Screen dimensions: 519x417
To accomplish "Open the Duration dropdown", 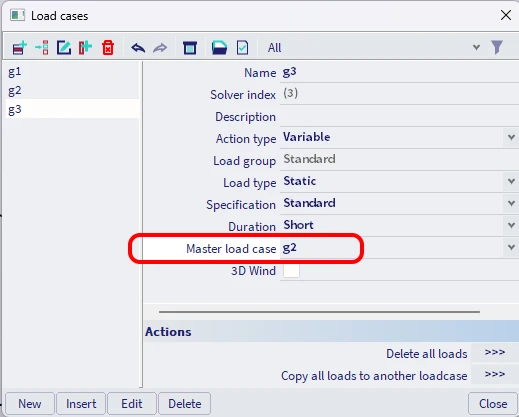I will coord(511,225).
